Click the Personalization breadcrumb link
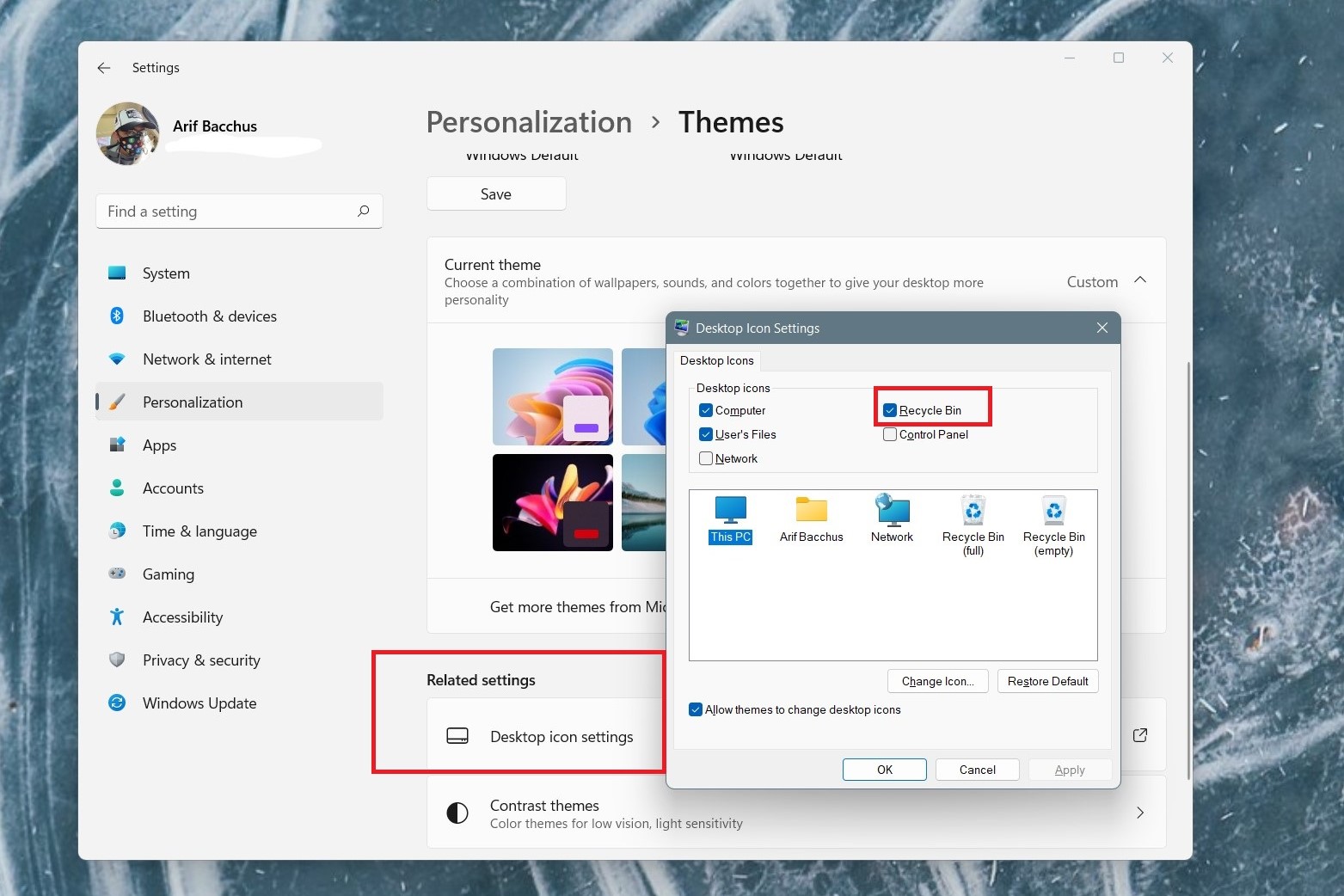This screenshot has height=896, width=1344. 529,122
